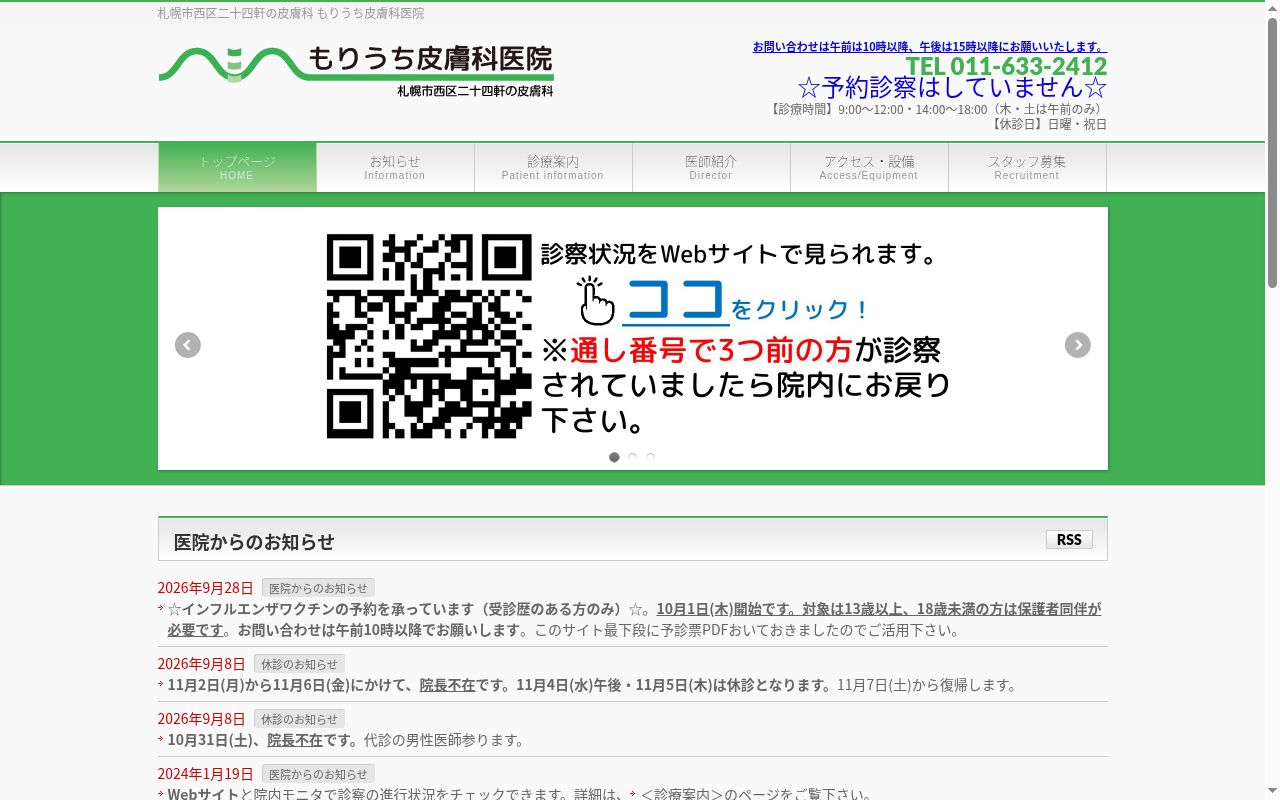Select the second carousel pagination dot
The height and width of the screenshot is (800, 1280).
tap(632, 457)
